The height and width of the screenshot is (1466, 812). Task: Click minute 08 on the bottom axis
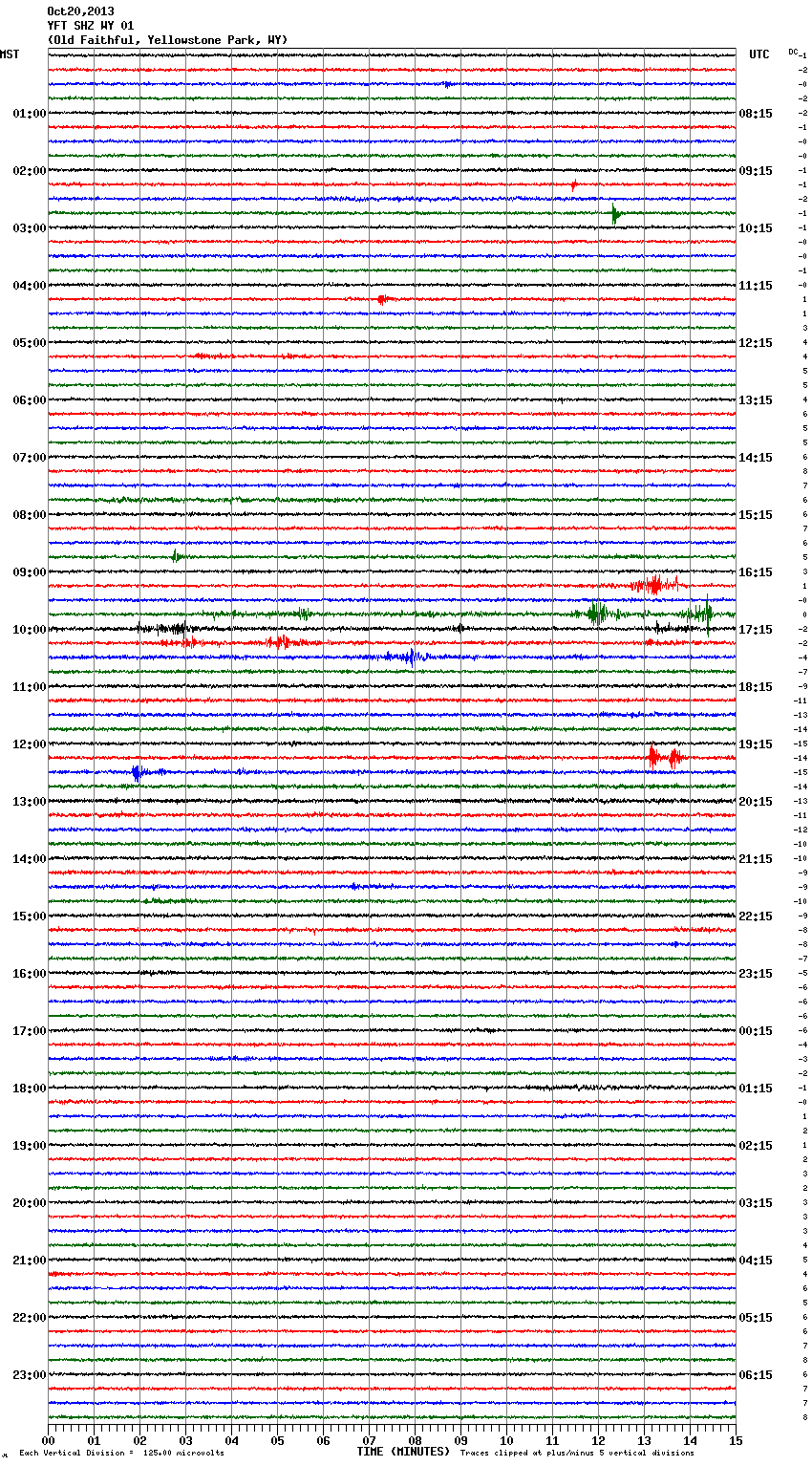pos(415,1440)
